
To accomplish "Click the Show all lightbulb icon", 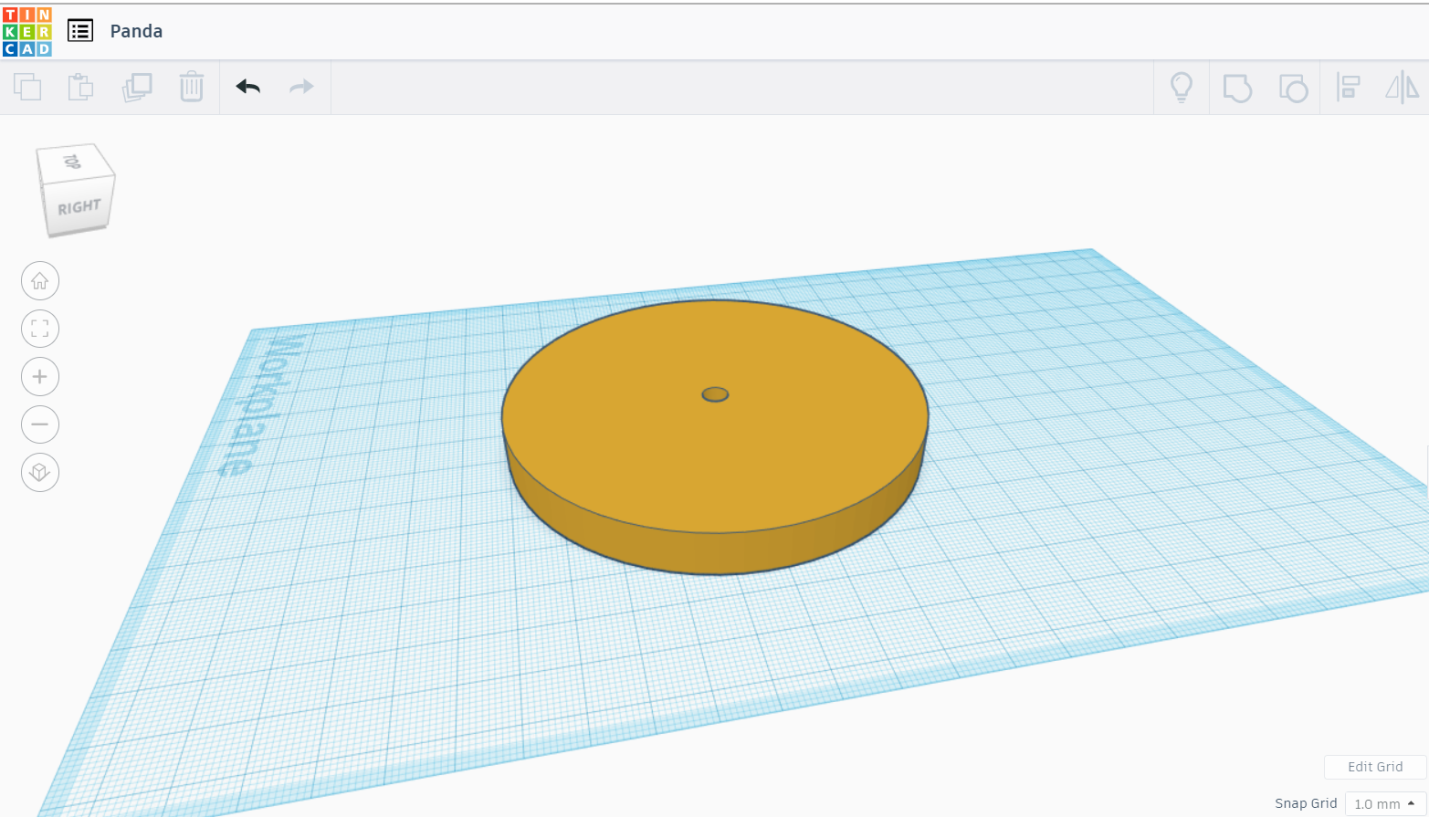I will pos(1182,87).
